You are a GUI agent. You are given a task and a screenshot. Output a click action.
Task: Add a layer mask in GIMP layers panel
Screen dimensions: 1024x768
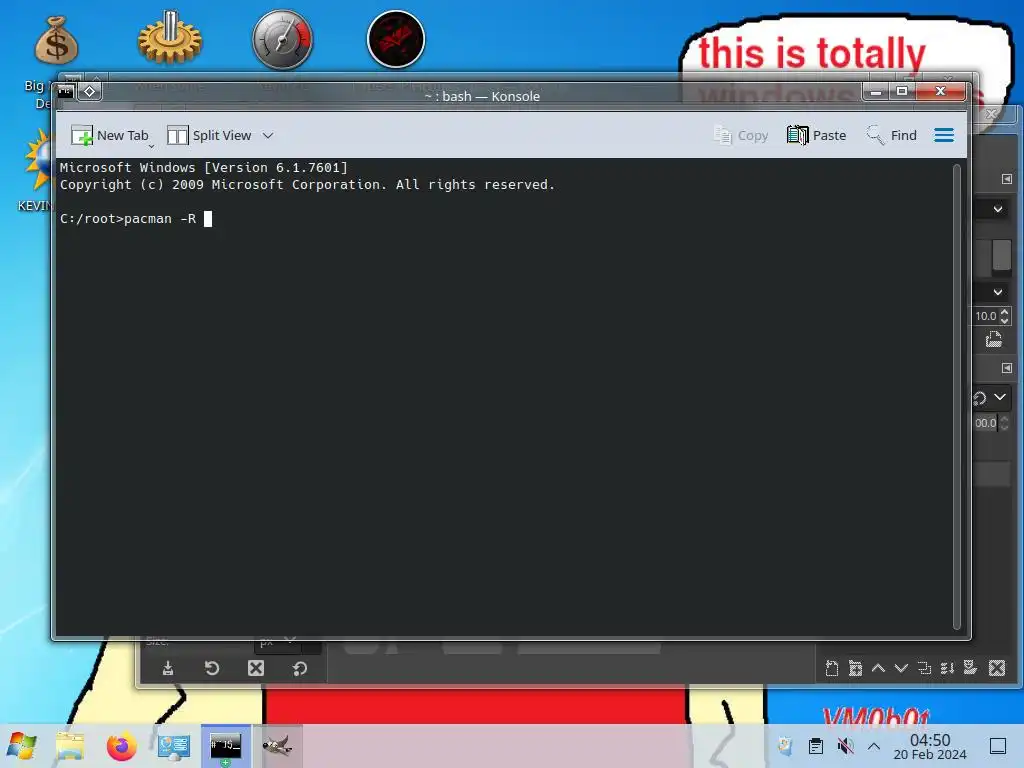click(970, 667)
